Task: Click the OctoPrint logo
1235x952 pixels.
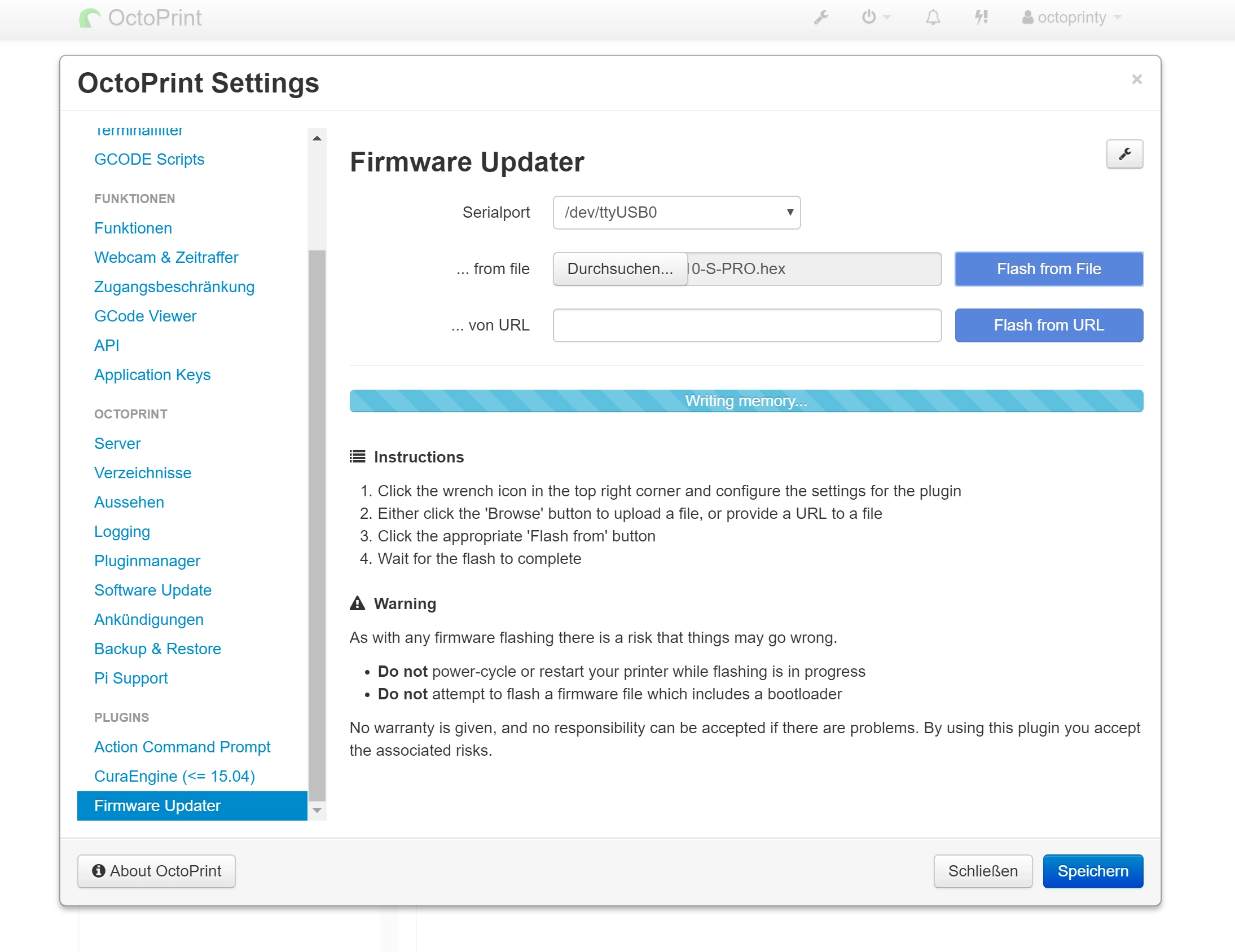Action: 140,17
